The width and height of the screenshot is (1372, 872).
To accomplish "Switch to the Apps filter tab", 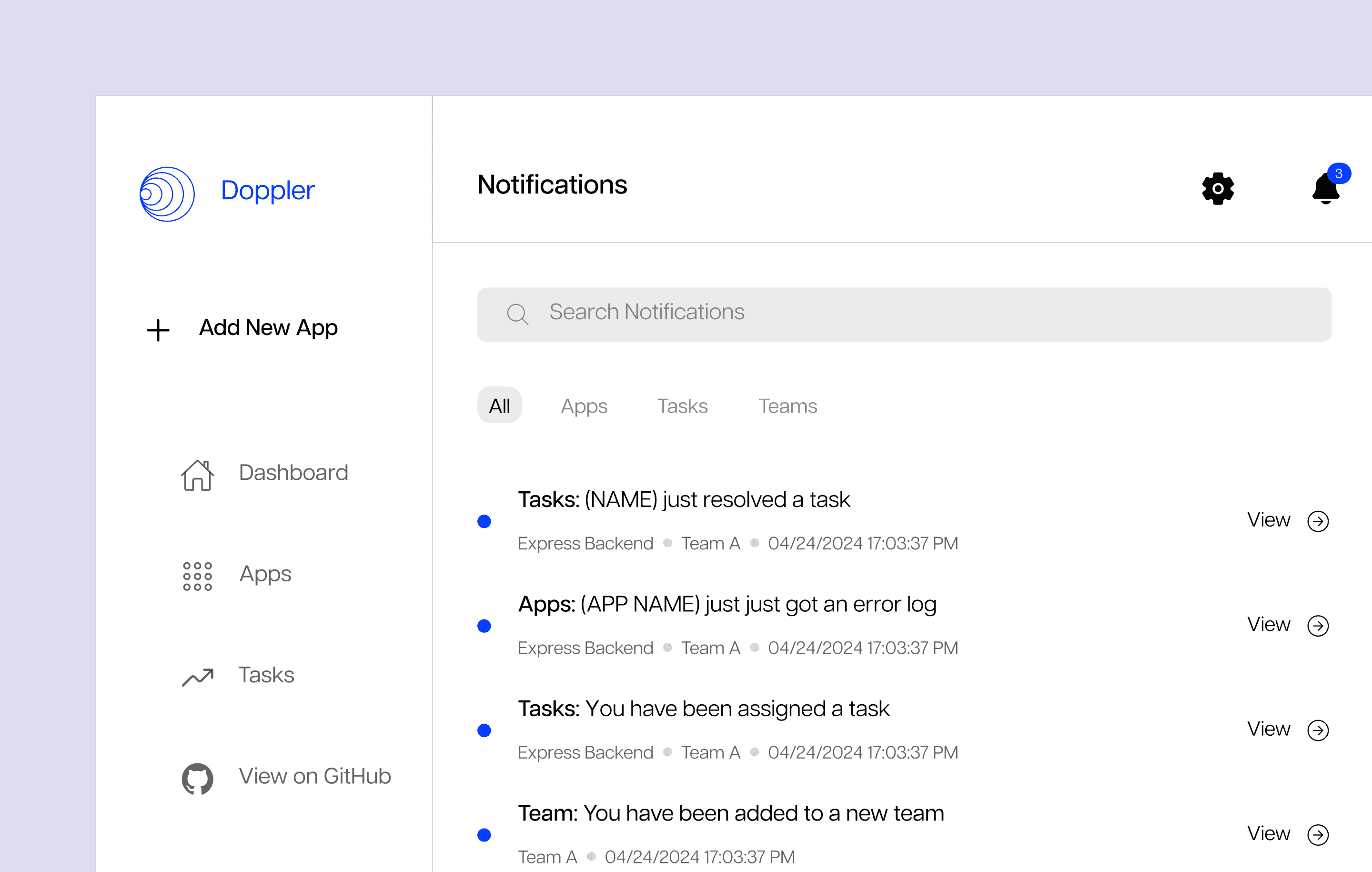I will coord(584,406).
